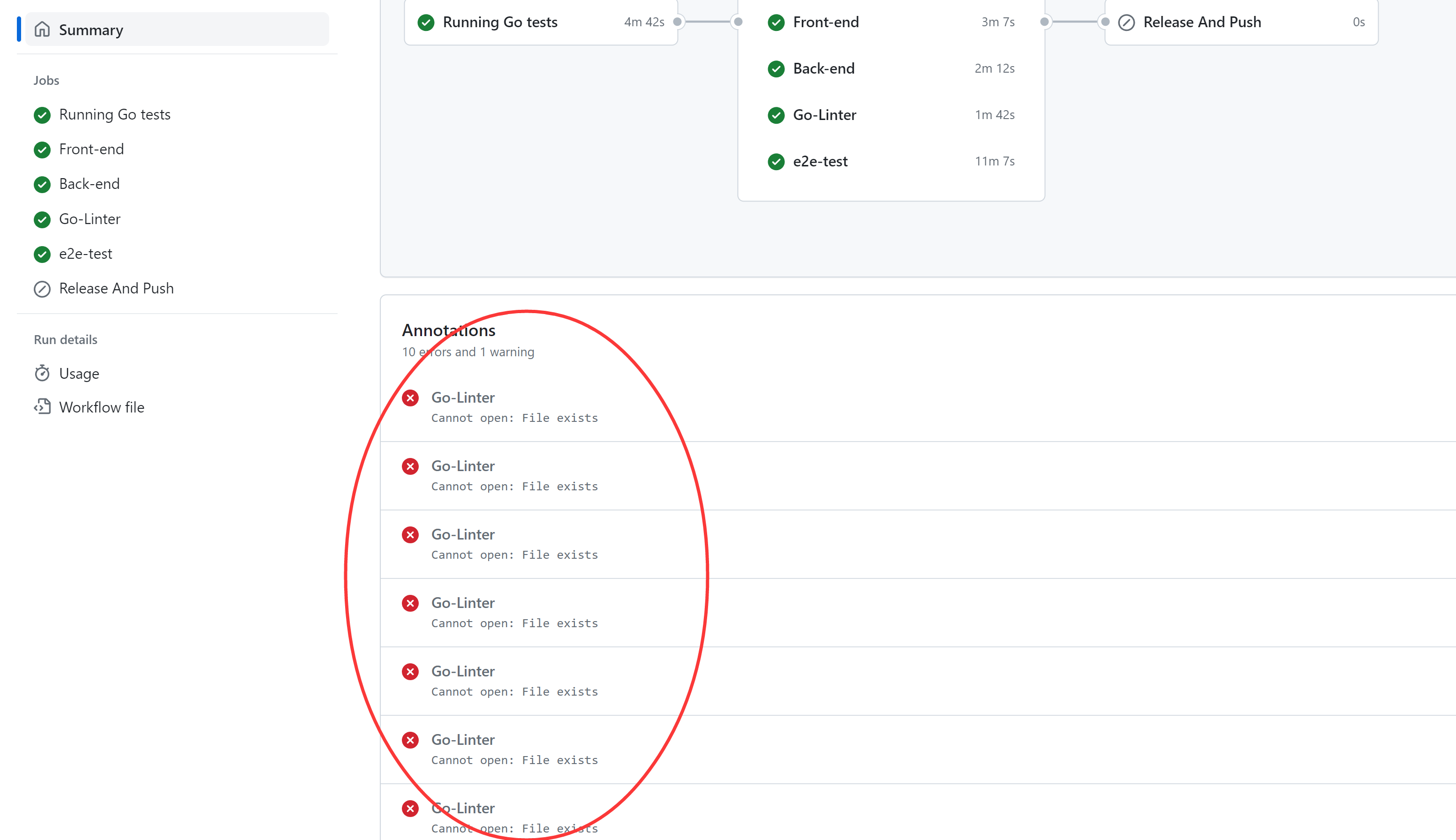
Task: Open Back-end job from the sidebar
Action: pos(89,183)
